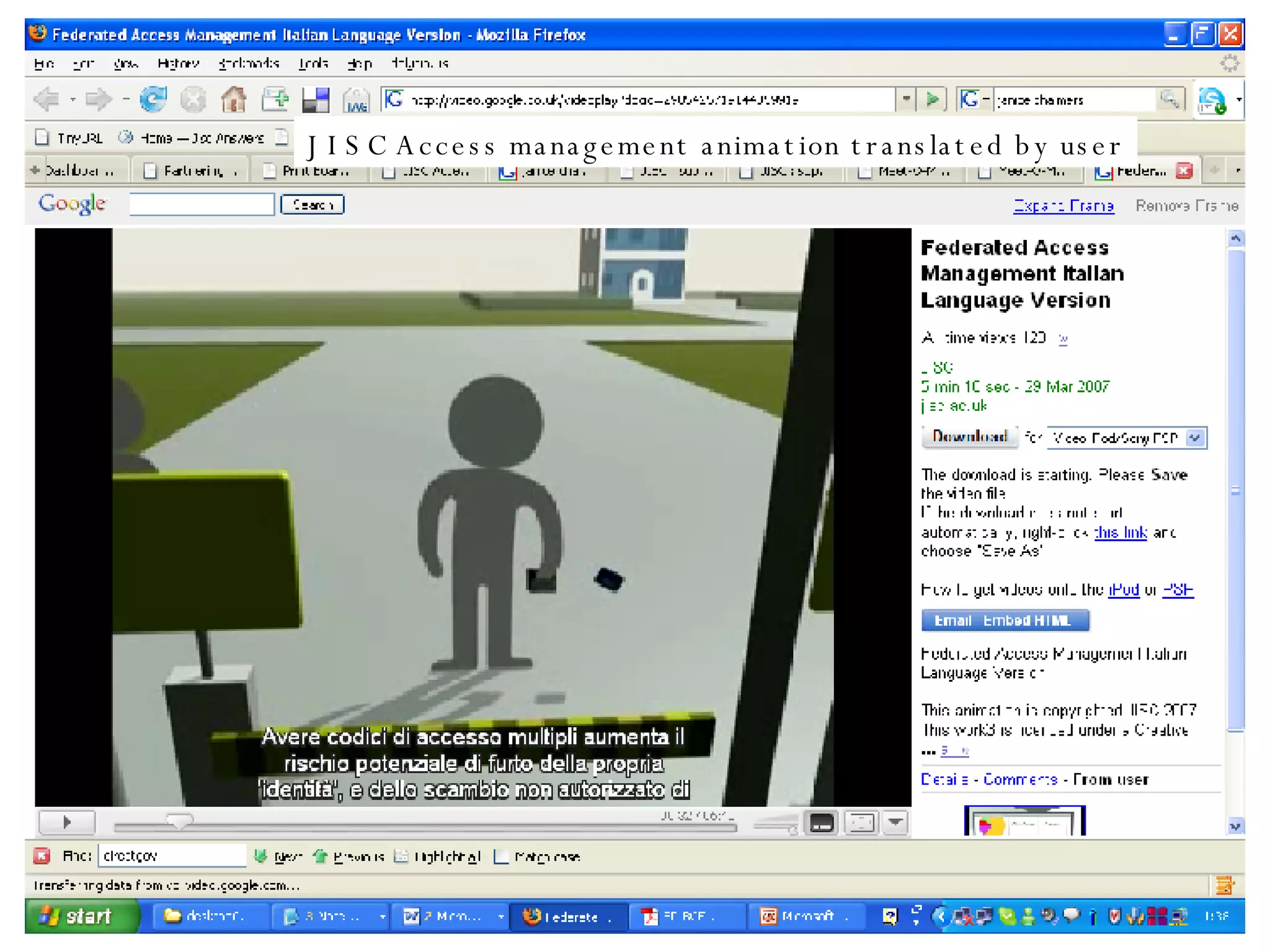This screenshot has width=1270, height=952.
Task: Click the search magnifier icon in toolbar
Action: tap(1170, 99)
